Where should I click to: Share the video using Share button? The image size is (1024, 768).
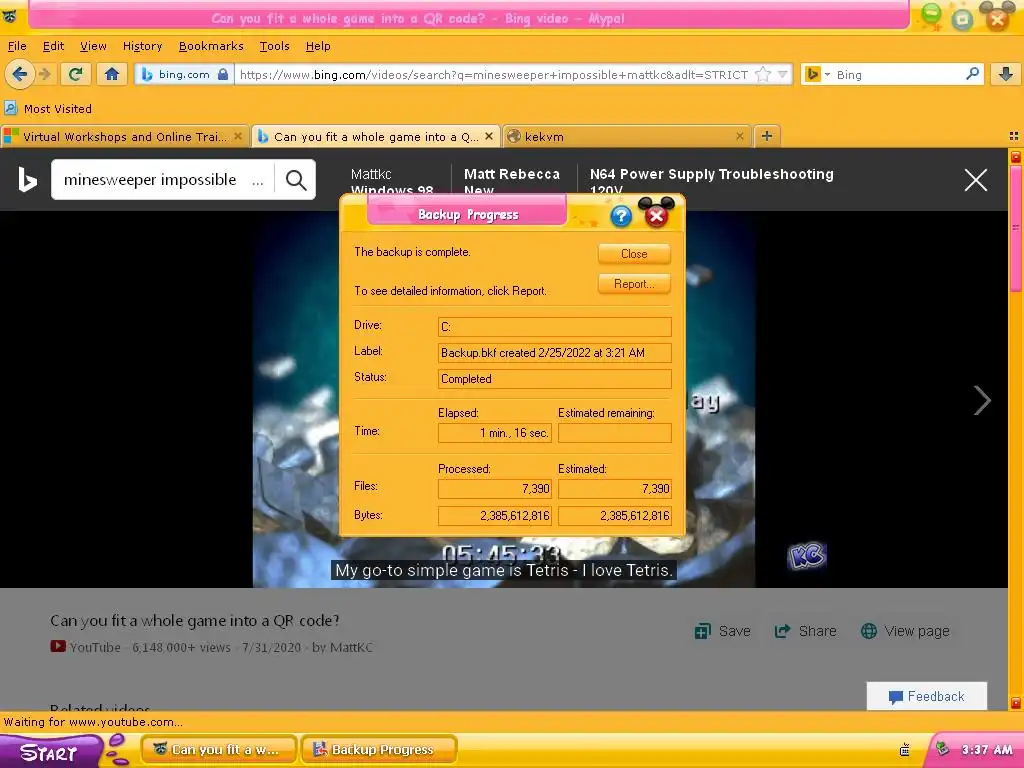[x=805, y=632]
